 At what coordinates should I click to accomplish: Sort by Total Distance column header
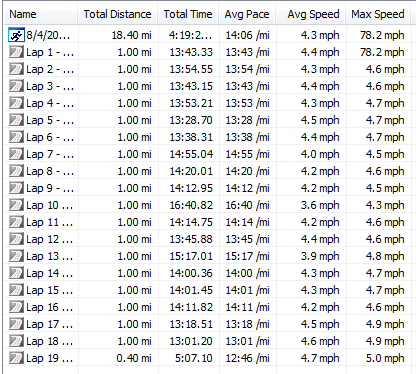[x=118, y=14]
